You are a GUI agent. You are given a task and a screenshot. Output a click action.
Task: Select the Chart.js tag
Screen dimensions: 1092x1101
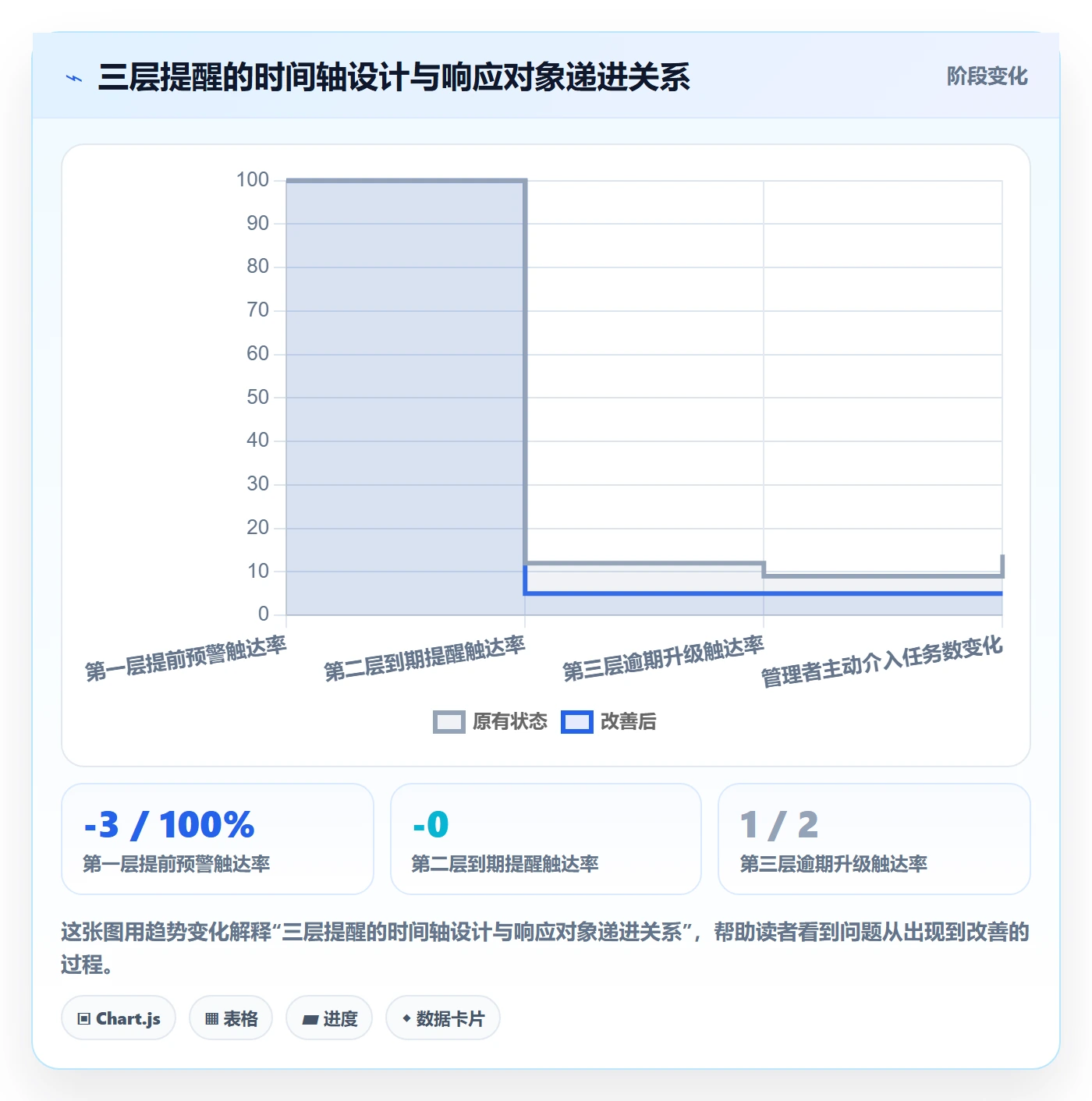click(119, 1018)
